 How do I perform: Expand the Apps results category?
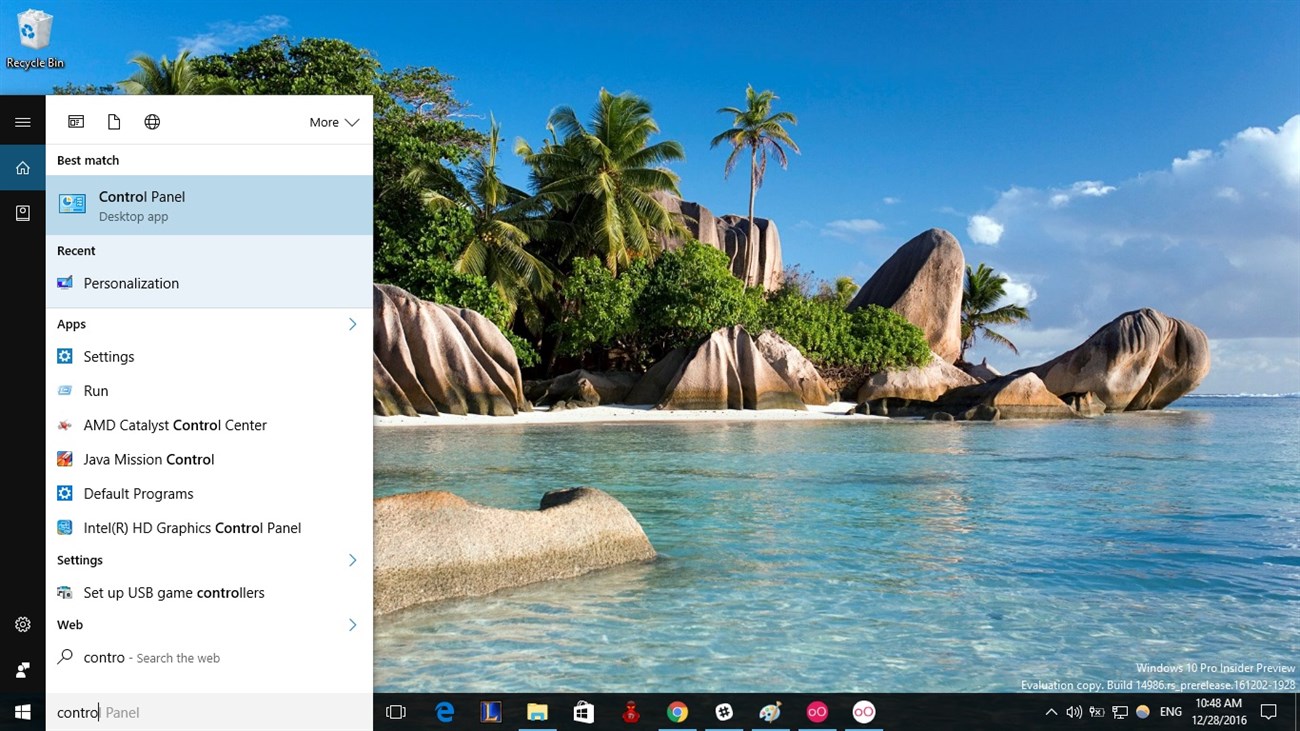pyautogui.click(x=352, y=324)
